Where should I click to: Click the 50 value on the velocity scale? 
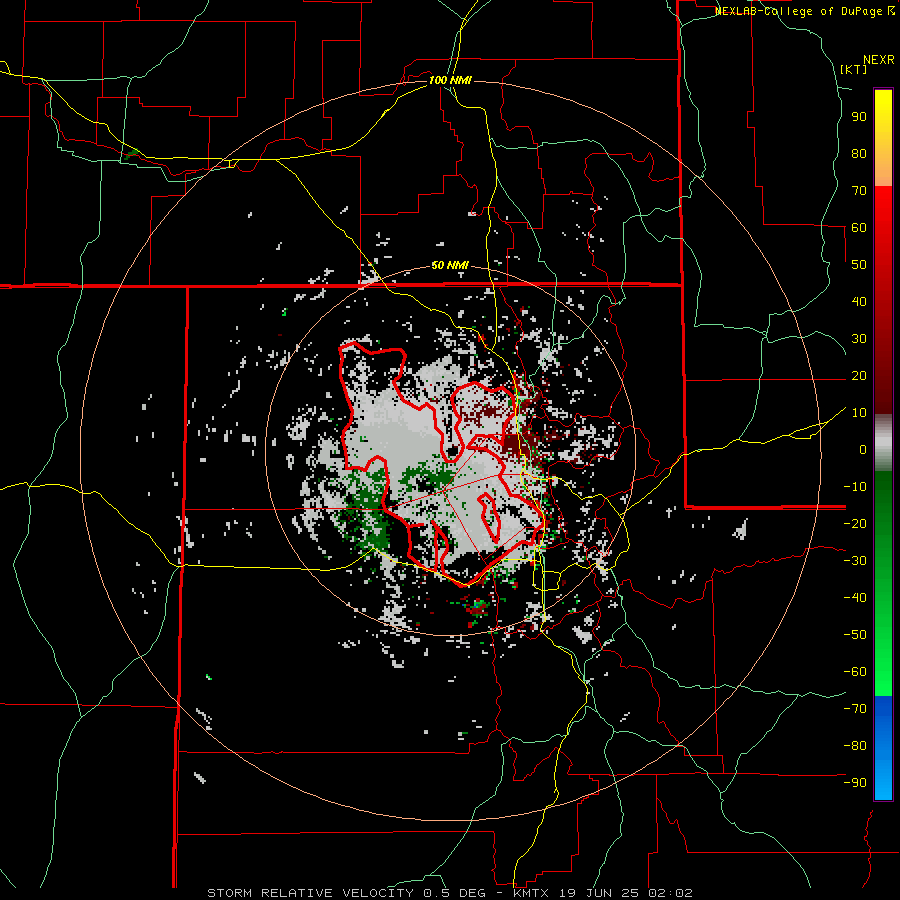(x=859, y=265)
